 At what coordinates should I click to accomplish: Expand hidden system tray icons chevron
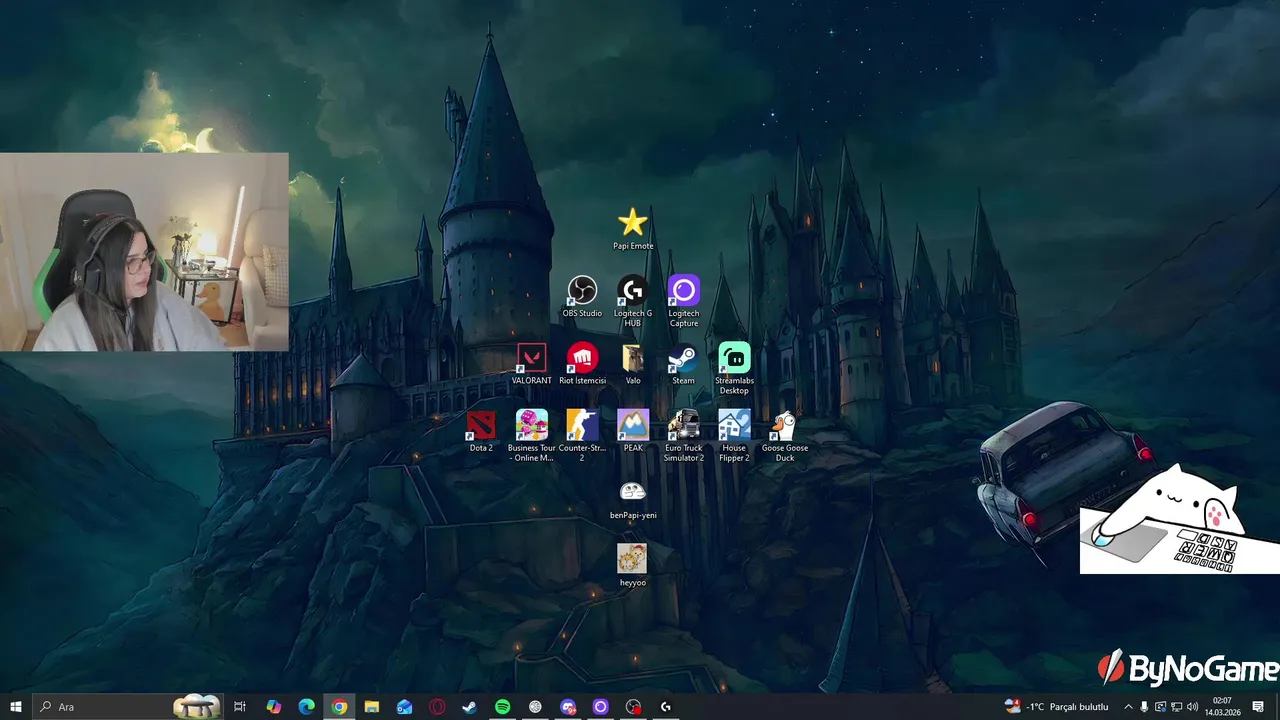click(x=1129, y=707)
